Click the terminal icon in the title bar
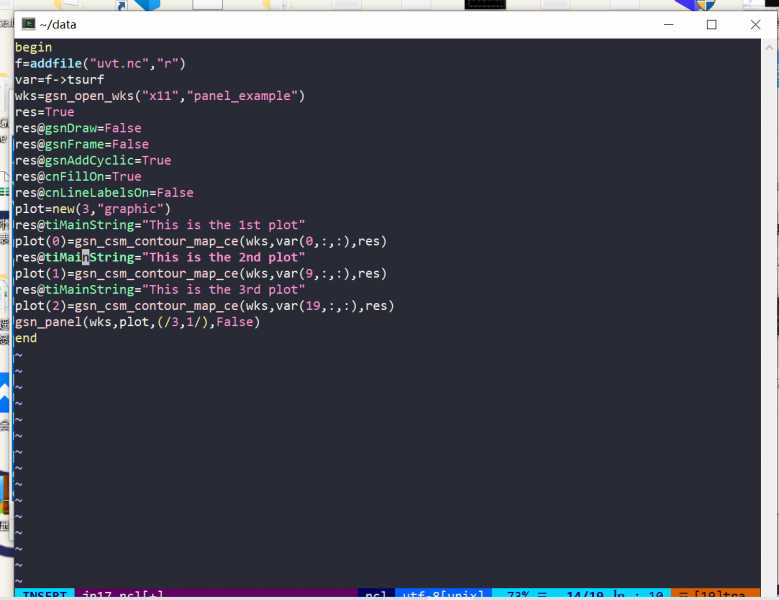Viewport: 779px width, 600px height. pyautogui.click(x=29, y=24)
